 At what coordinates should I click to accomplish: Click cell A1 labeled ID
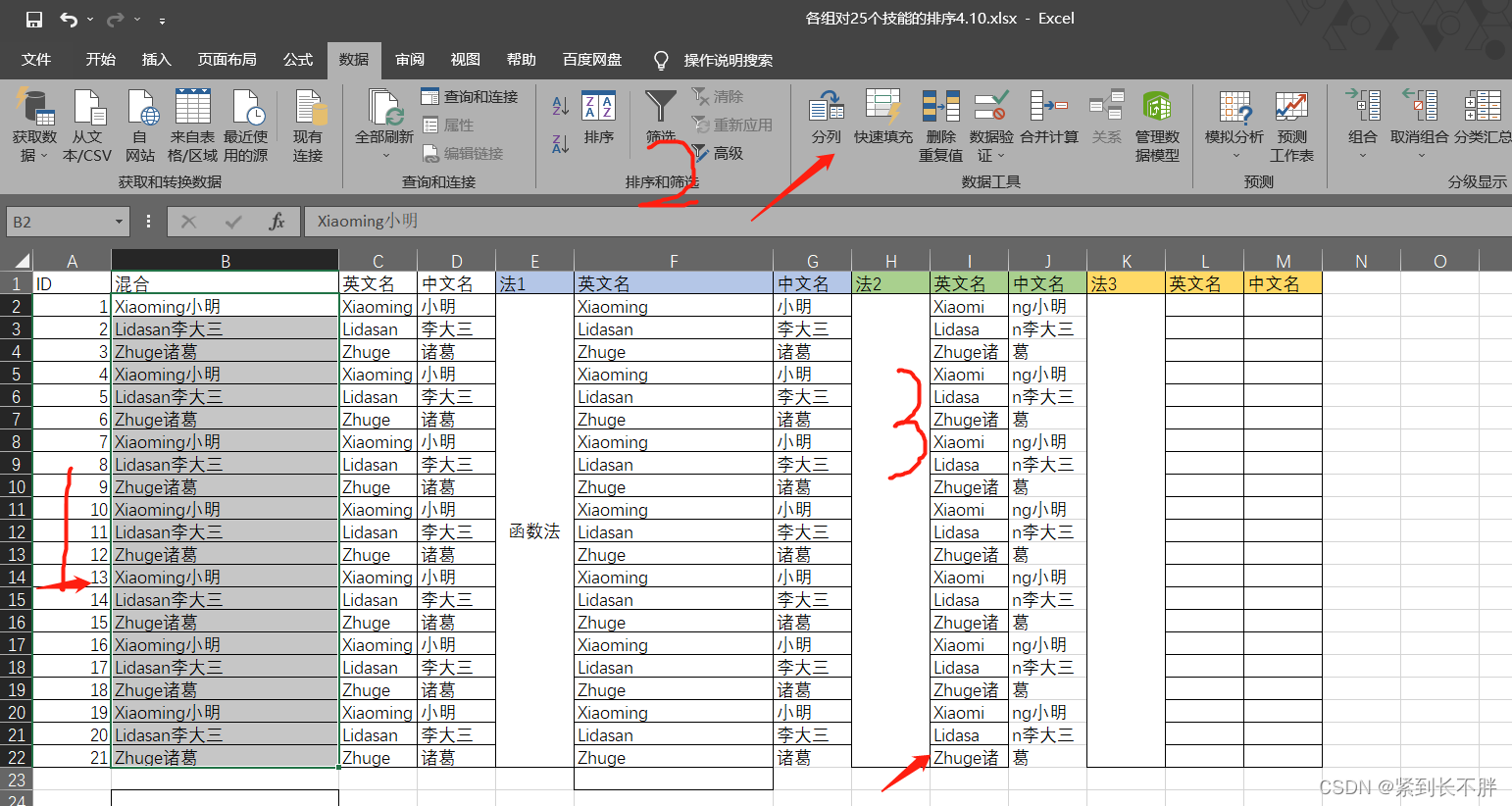[x=72, y=283]
